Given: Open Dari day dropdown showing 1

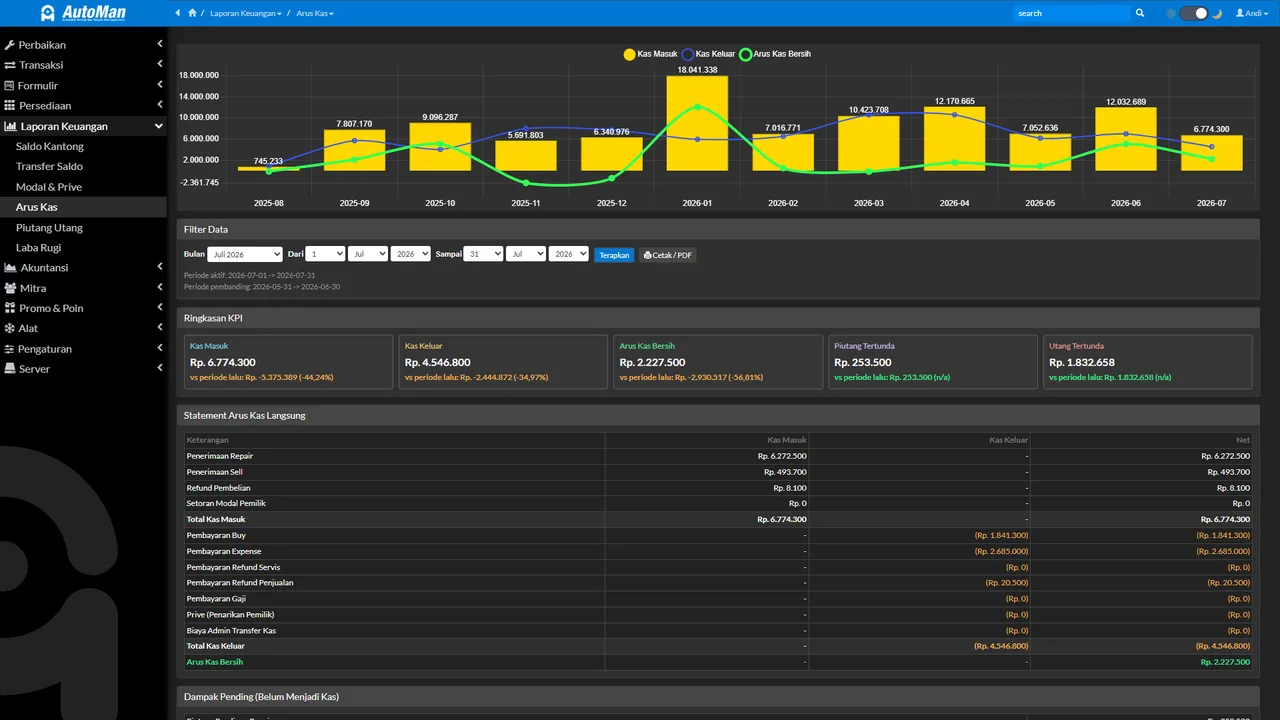Looking at the screenshot, I should click(x=326, y=254).
